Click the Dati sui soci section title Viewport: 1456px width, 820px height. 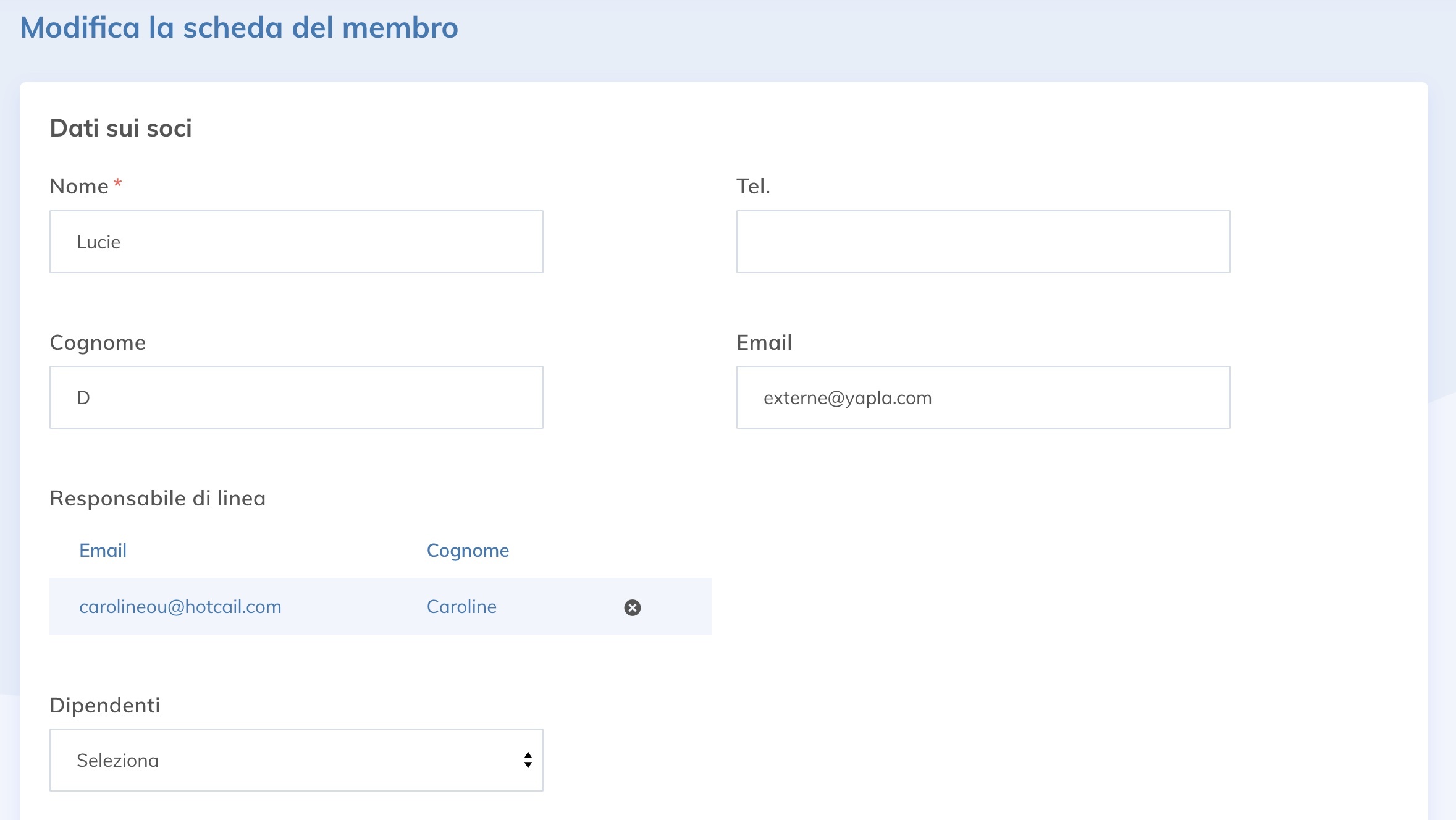point(120,128)
